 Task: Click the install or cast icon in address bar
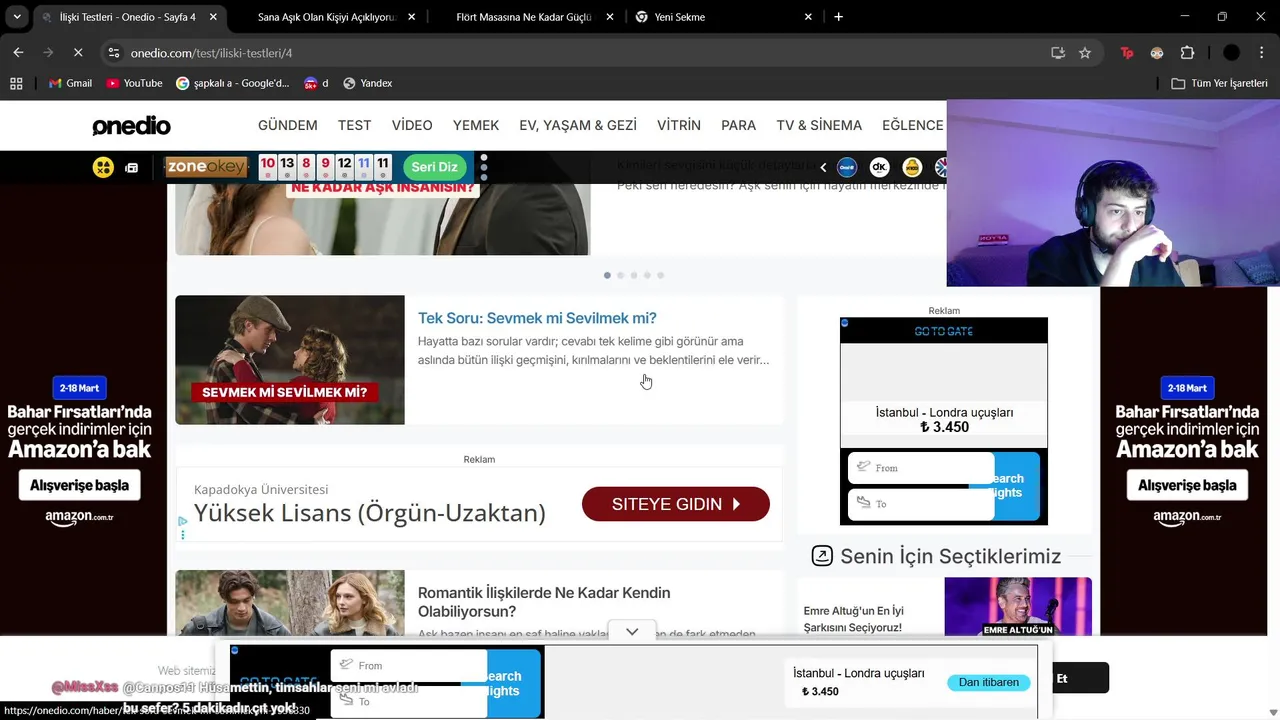coord(1058,53)
